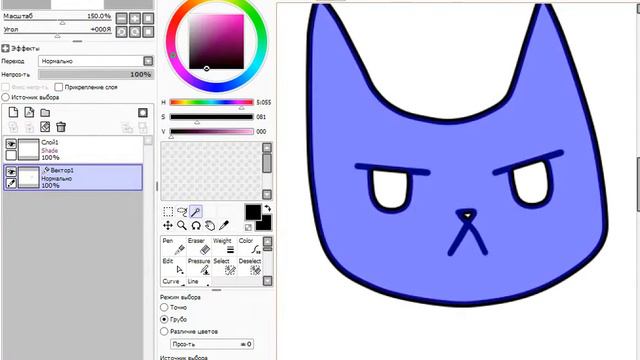Choose the Eraser vector tool
The height and width of the screenshot is (360, 640).
[199, 246]
